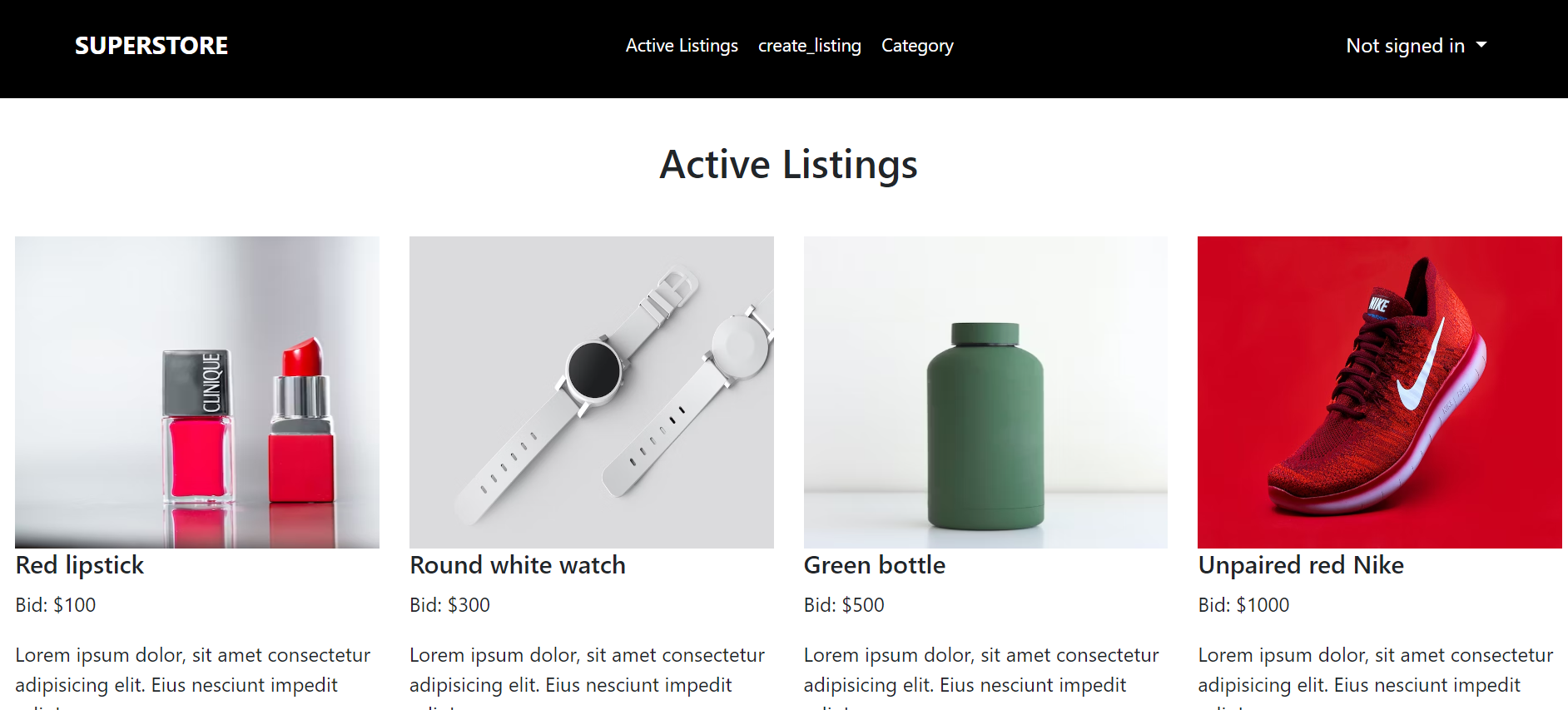The image size is (1568, 710).
Task: Click the Bid: $1000 price label
Action: click(x=1243, y=605)
